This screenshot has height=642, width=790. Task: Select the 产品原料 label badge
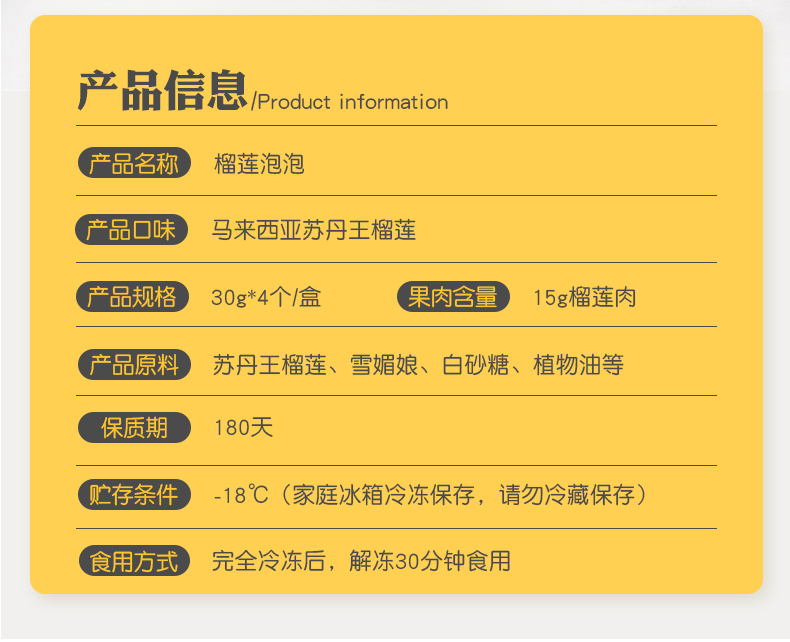pyautogui.click(x=134, y=364)
